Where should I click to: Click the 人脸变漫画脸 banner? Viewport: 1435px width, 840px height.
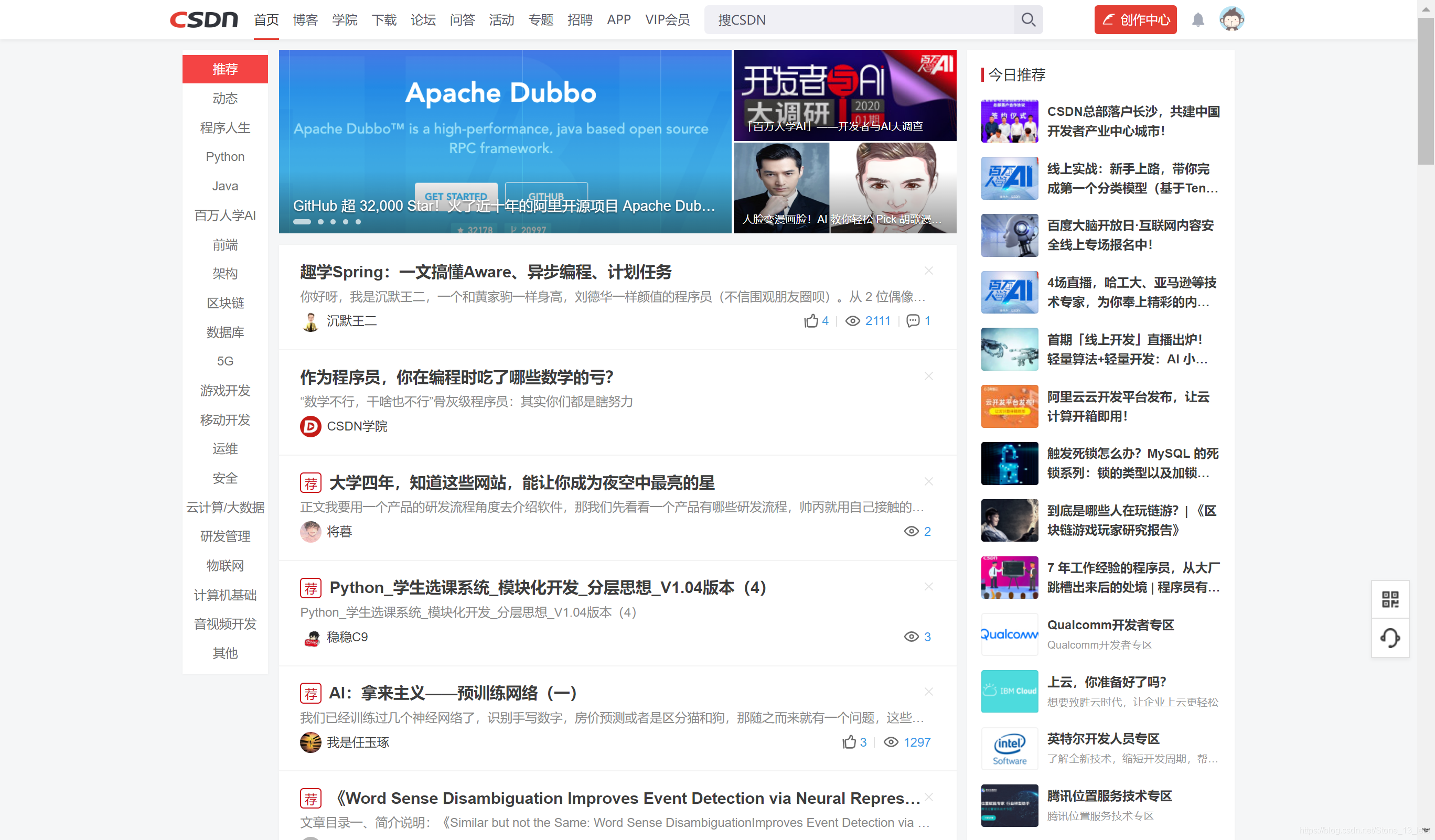(x=844, y=188)
